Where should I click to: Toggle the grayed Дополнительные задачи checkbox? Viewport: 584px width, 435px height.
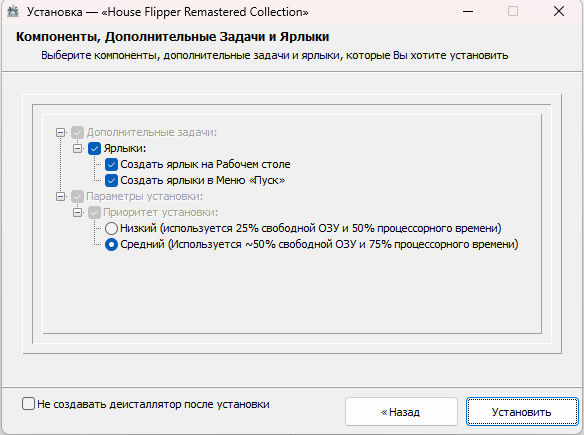coord(77,132)
